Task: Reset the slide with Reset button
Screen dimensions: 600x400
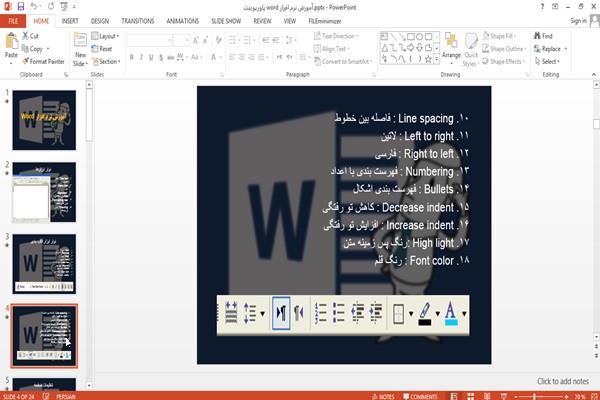Action: (102, 49)
